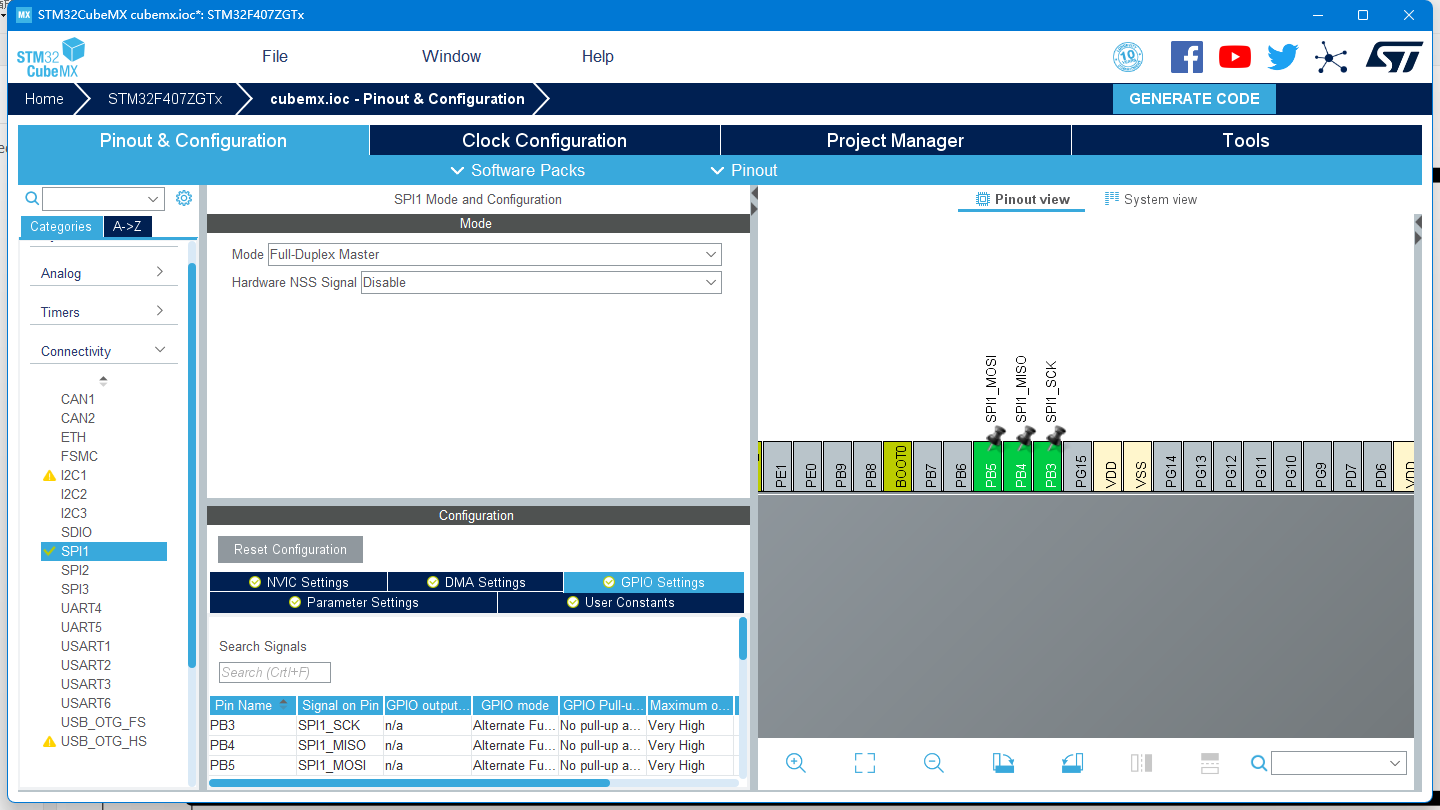Select CAN1 in the Connectivity list
The image size is (1440, 810).
point(78,399)
